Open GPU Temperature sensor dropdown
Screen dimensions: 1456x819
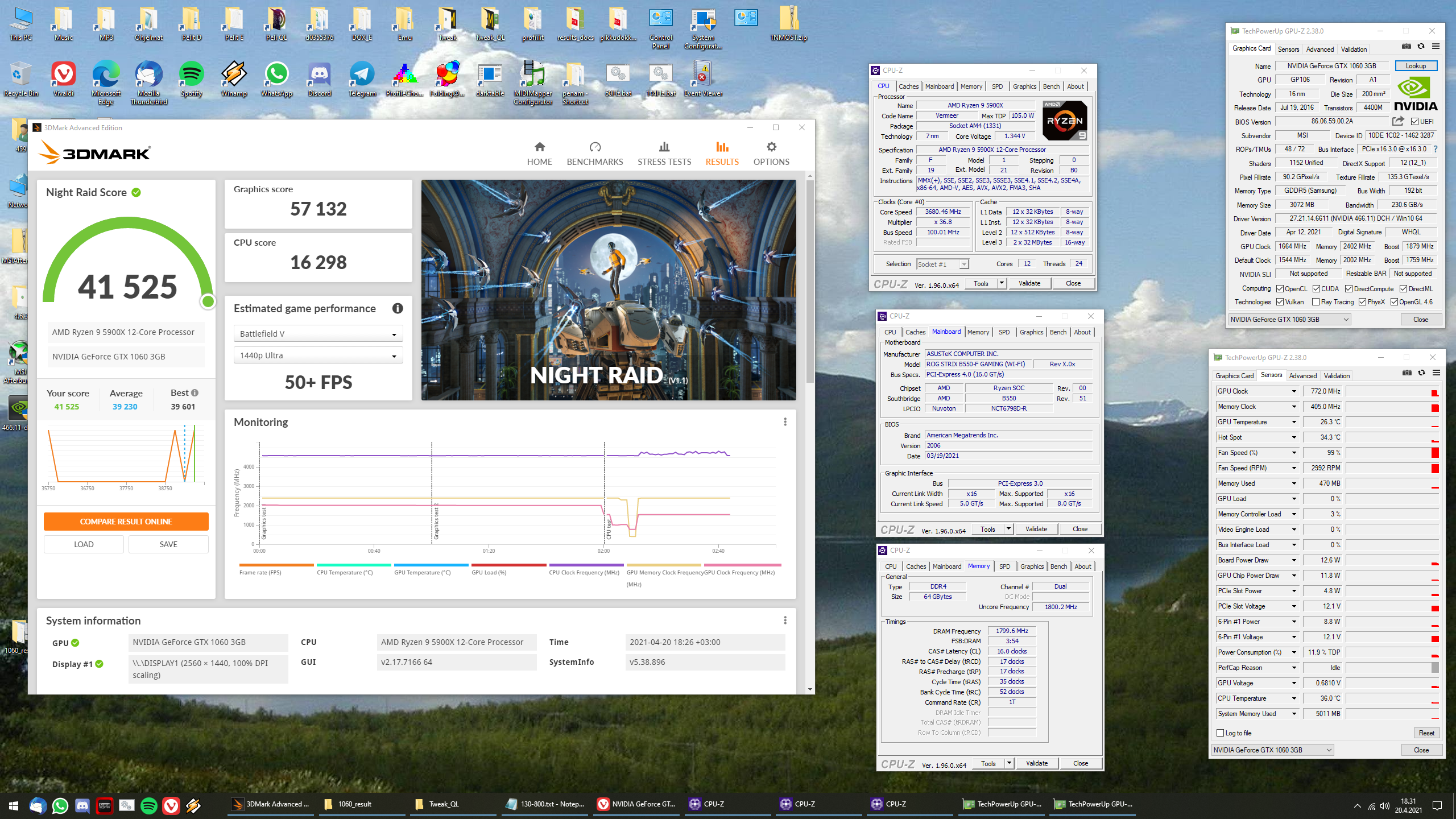coord(1294,422)
